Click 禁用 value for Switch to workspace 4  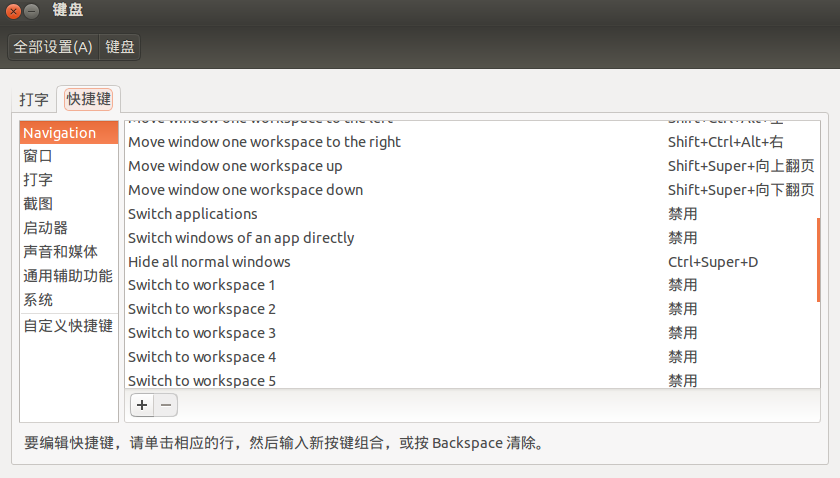tap(682, 357)
